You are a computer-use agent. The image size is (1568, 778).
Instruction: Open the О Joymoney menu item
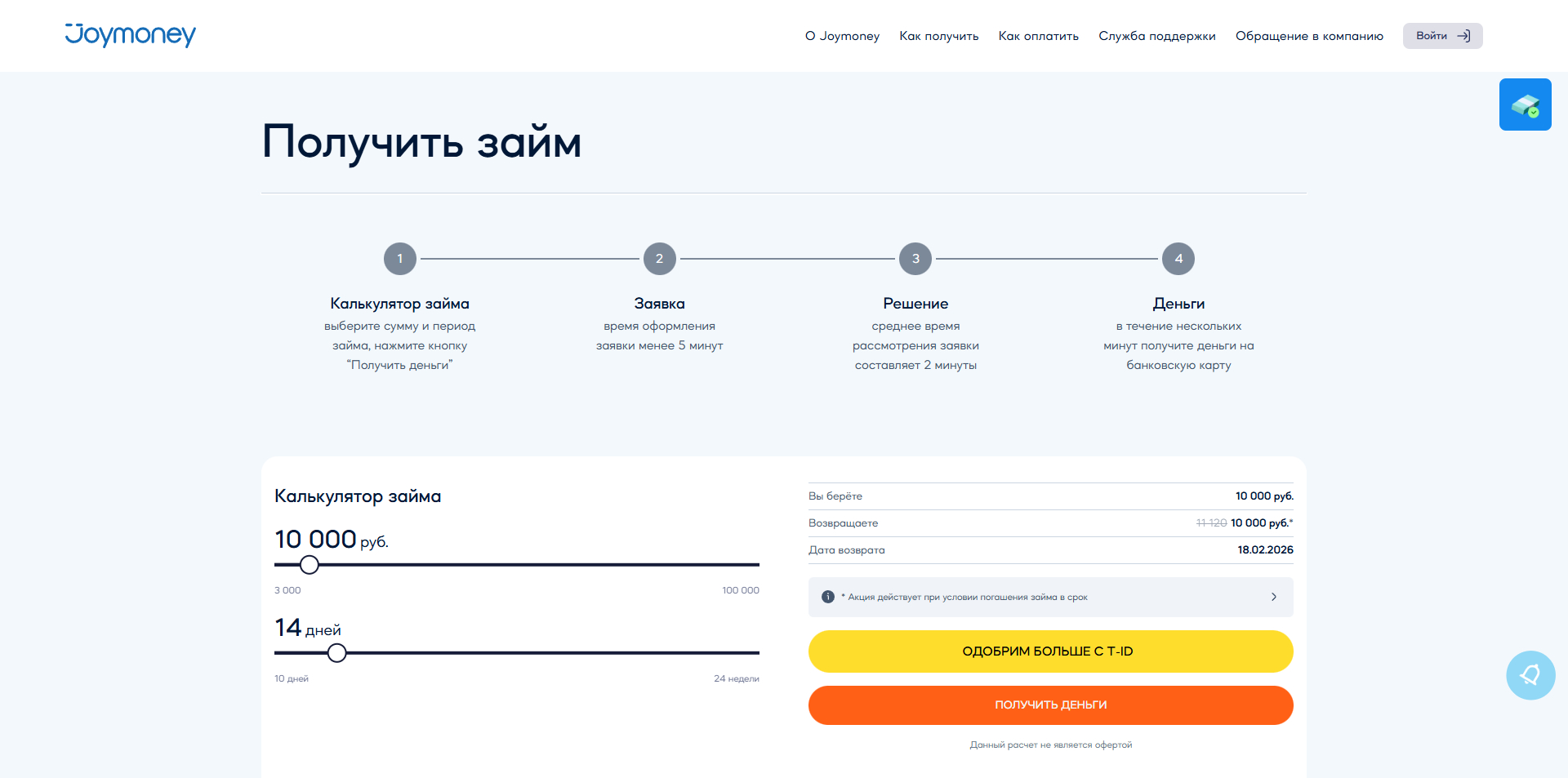[x=842, y=36]
